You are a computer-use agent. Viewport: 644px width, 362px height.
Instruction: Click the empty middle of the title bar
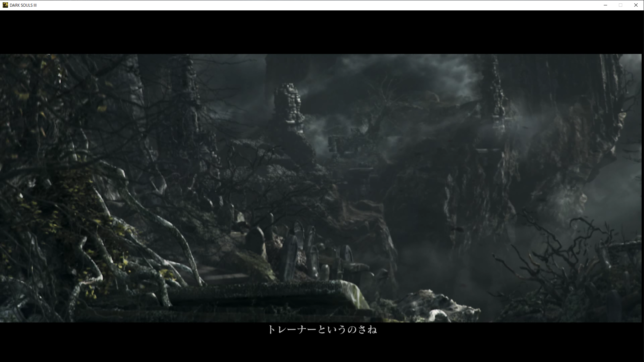(x=320, y=5)
